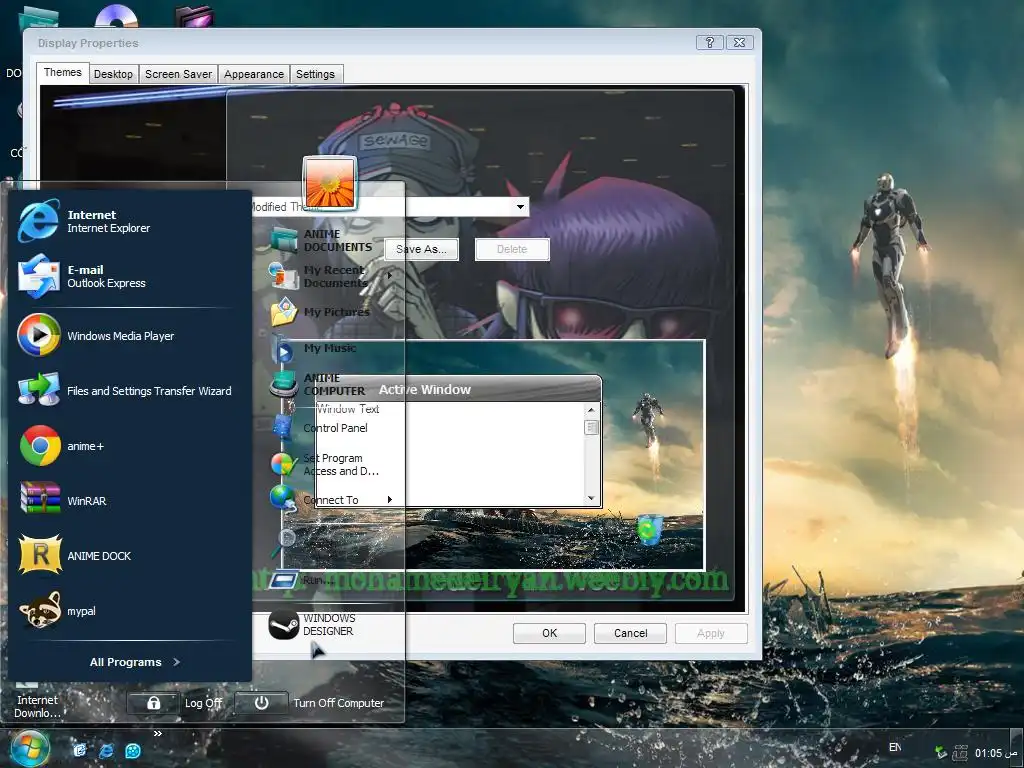Open Control Panel from Start menu

point(335,428)
